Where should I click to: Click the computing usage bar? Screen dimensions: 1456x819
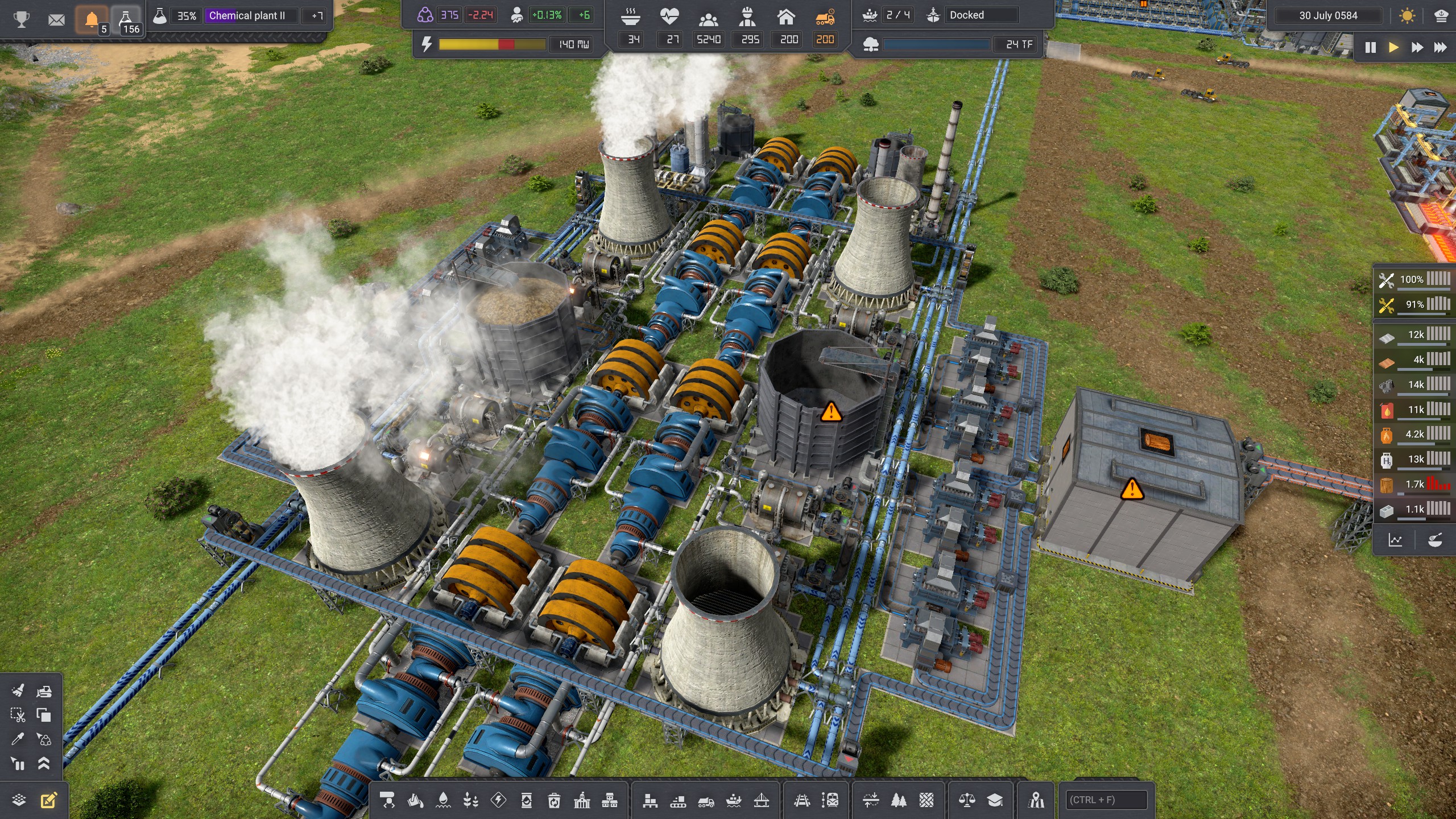(x=936, y=44)
